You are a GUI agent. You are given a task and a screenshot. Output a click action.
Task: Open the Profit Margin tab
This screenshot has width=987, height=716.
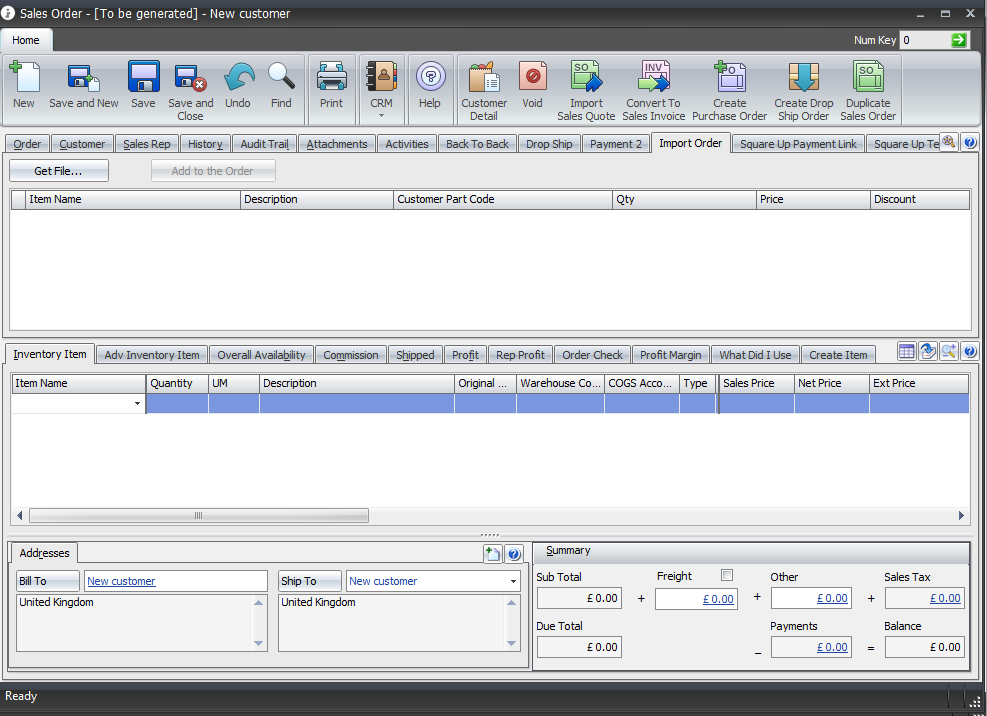[x=670, y=355]
